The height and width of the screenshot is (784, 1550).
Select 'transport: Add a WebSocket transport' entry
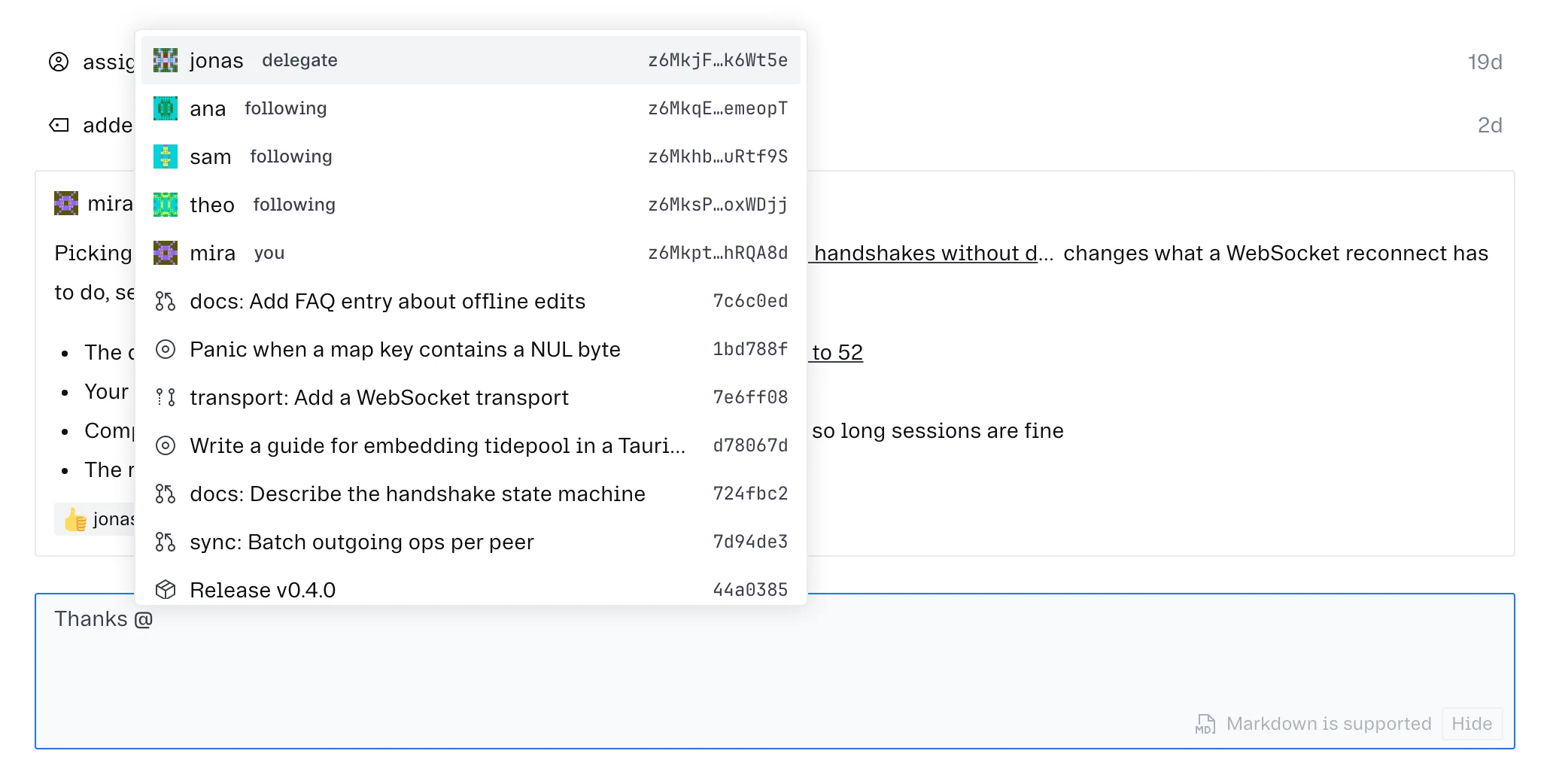point(470,397)
